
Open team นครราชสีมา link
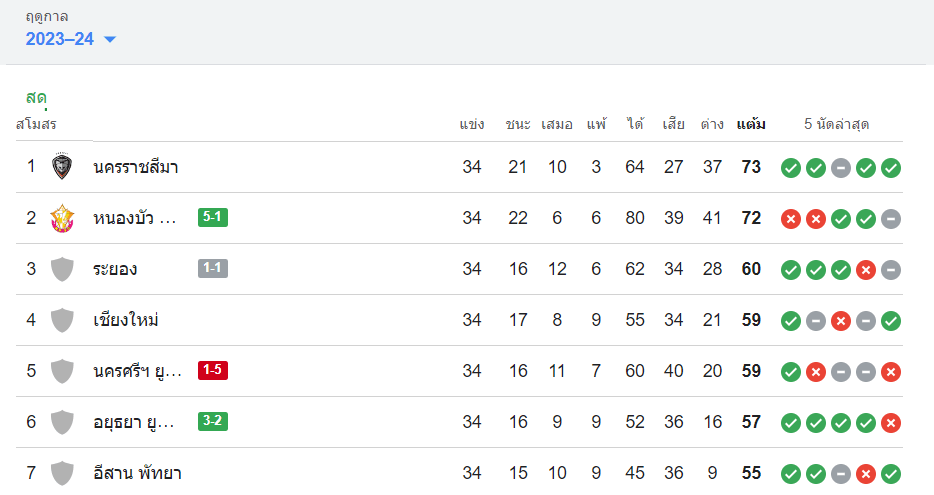coord(136,167)
